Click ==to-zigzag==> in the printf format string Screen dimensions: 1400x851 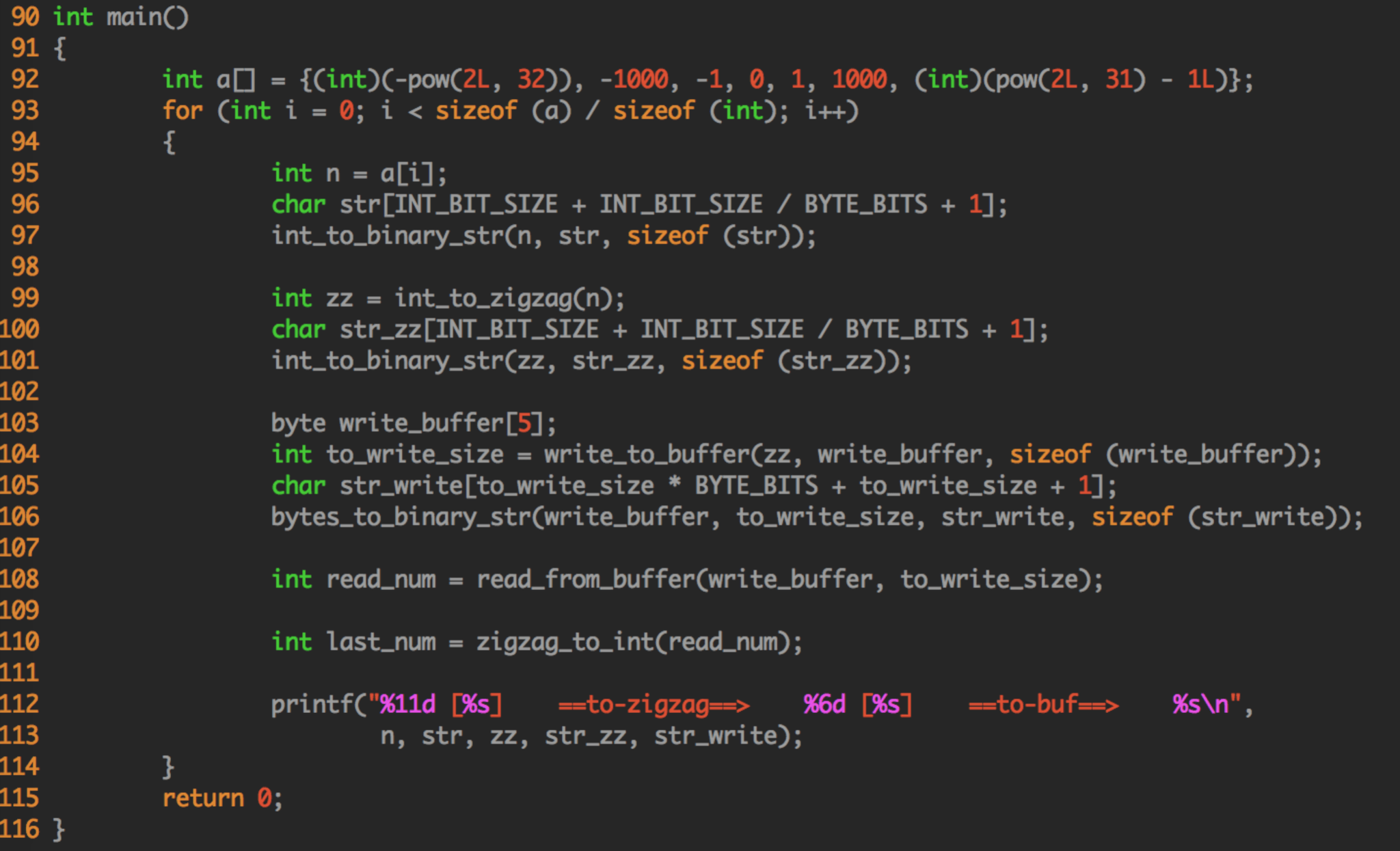pos(654,705)
